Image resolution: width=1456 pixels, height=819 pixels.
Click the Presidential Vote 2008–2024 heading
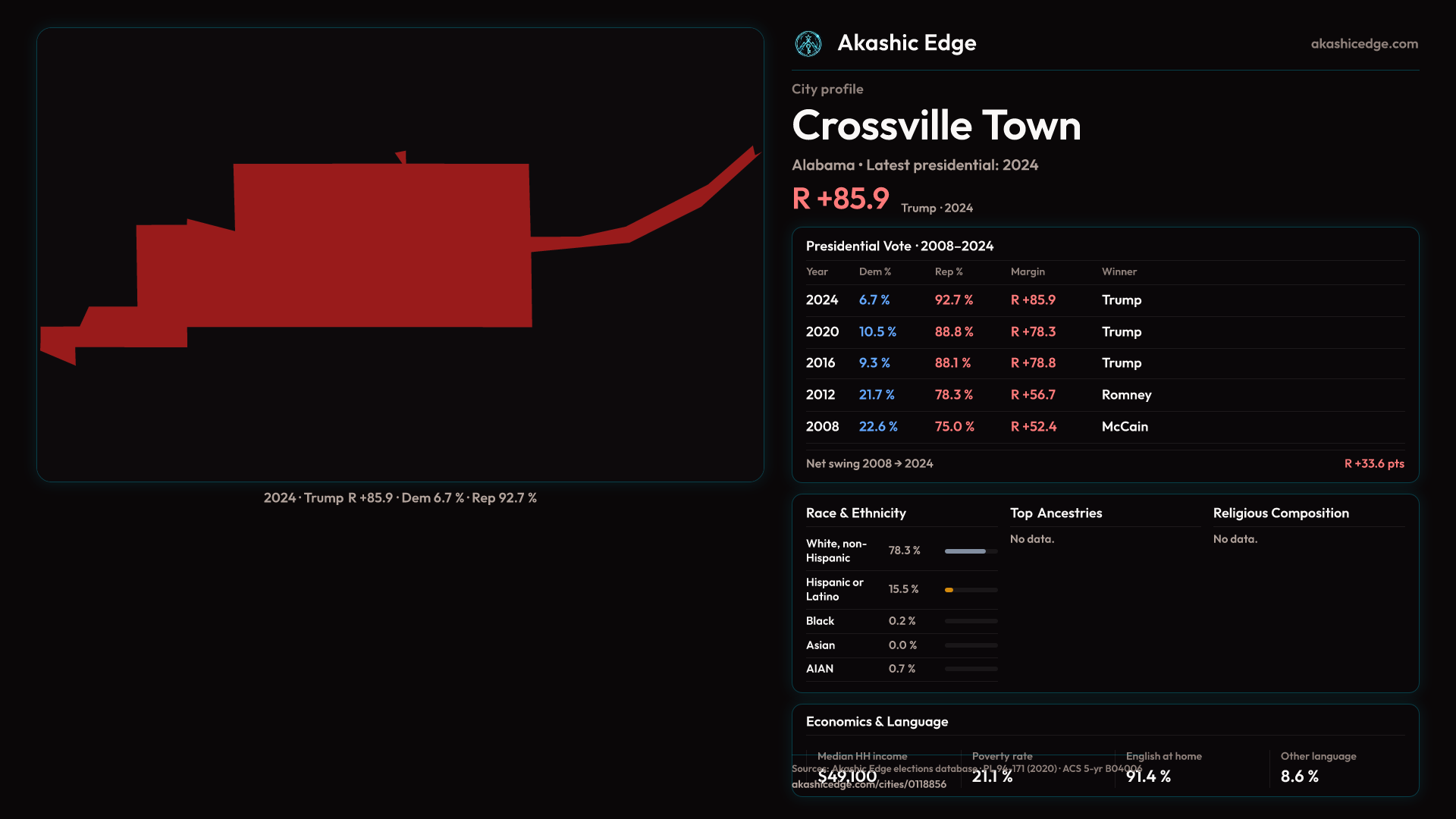899,246
